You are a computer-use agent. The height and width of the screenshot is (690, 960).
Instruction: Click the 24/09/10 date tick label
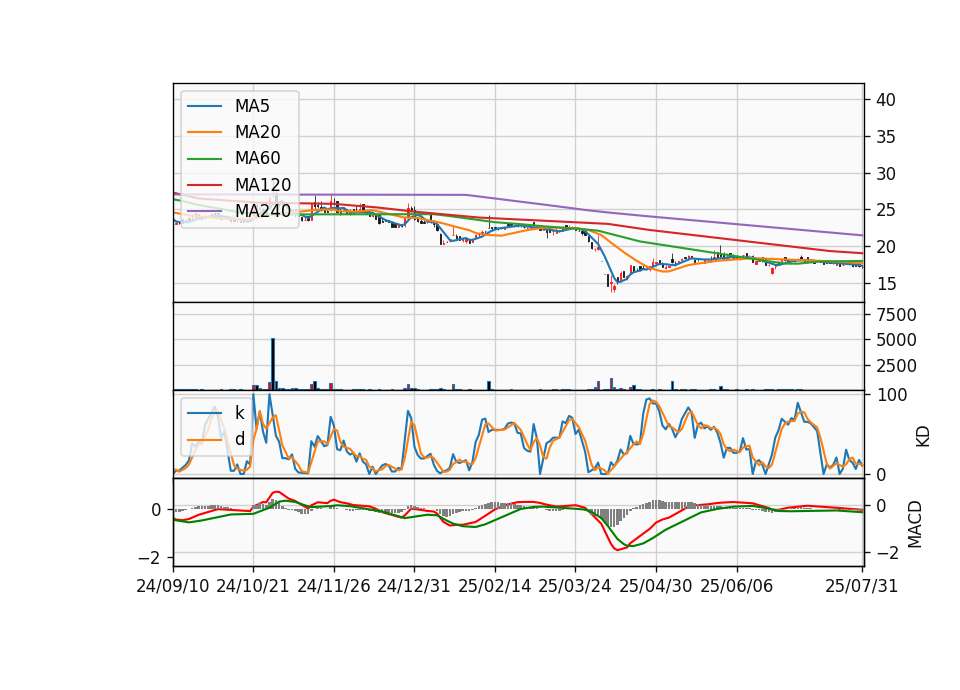[173, 586]
